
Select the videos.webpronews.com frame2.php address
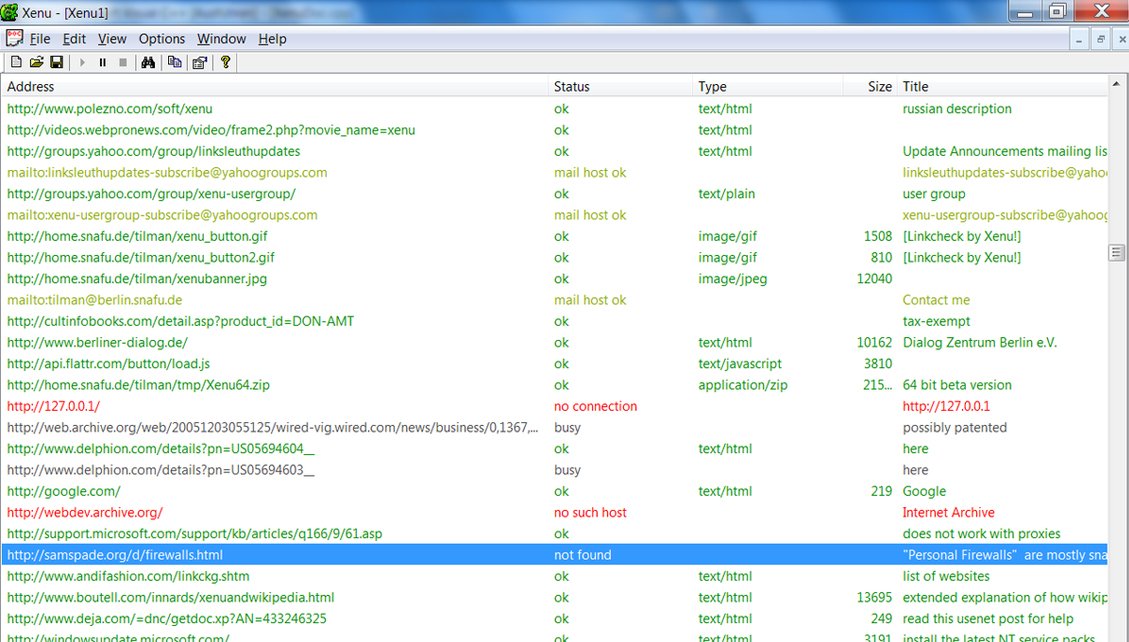click(211, 130)
